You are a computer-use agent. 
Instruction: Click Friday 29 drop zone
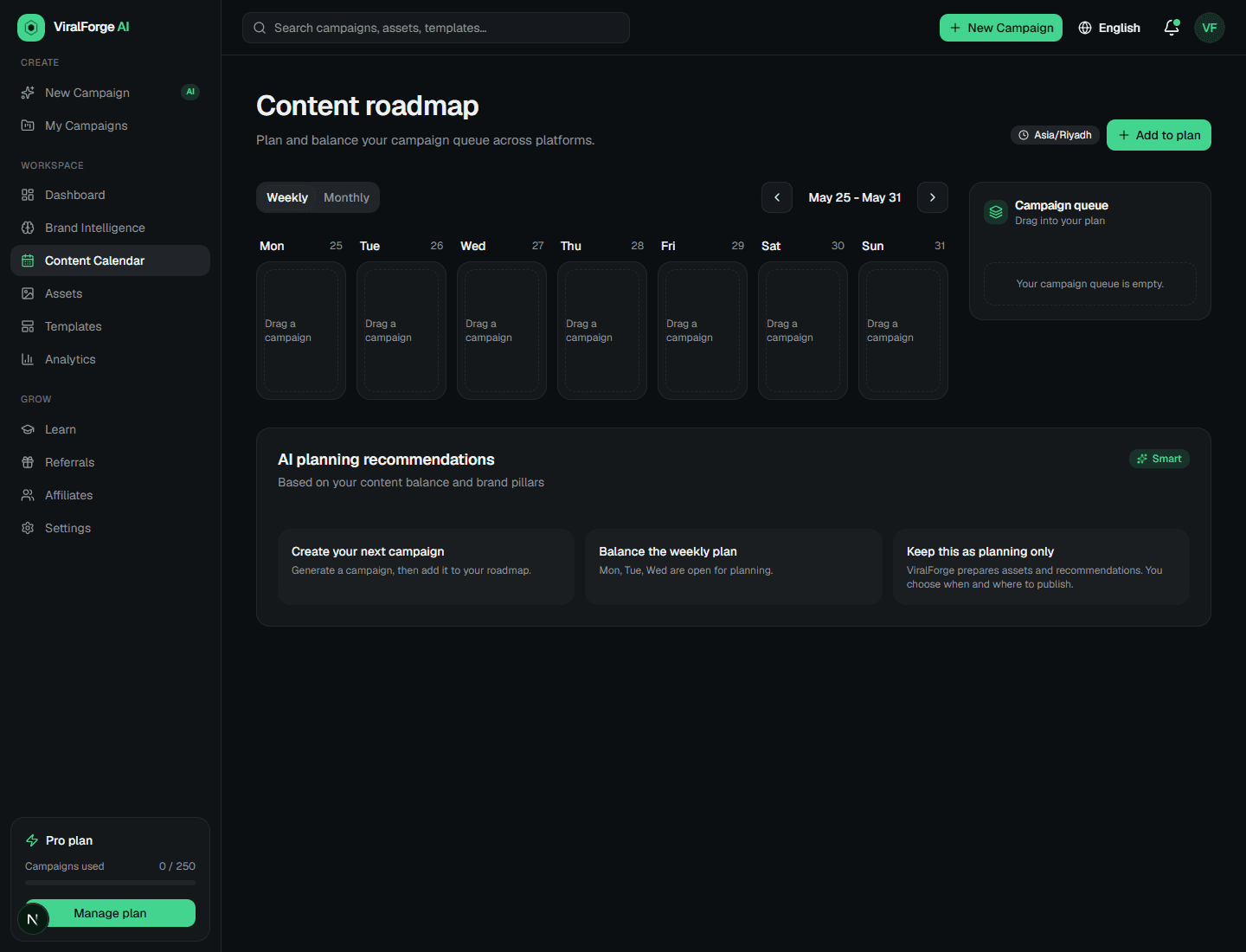(x=703, y=331)
